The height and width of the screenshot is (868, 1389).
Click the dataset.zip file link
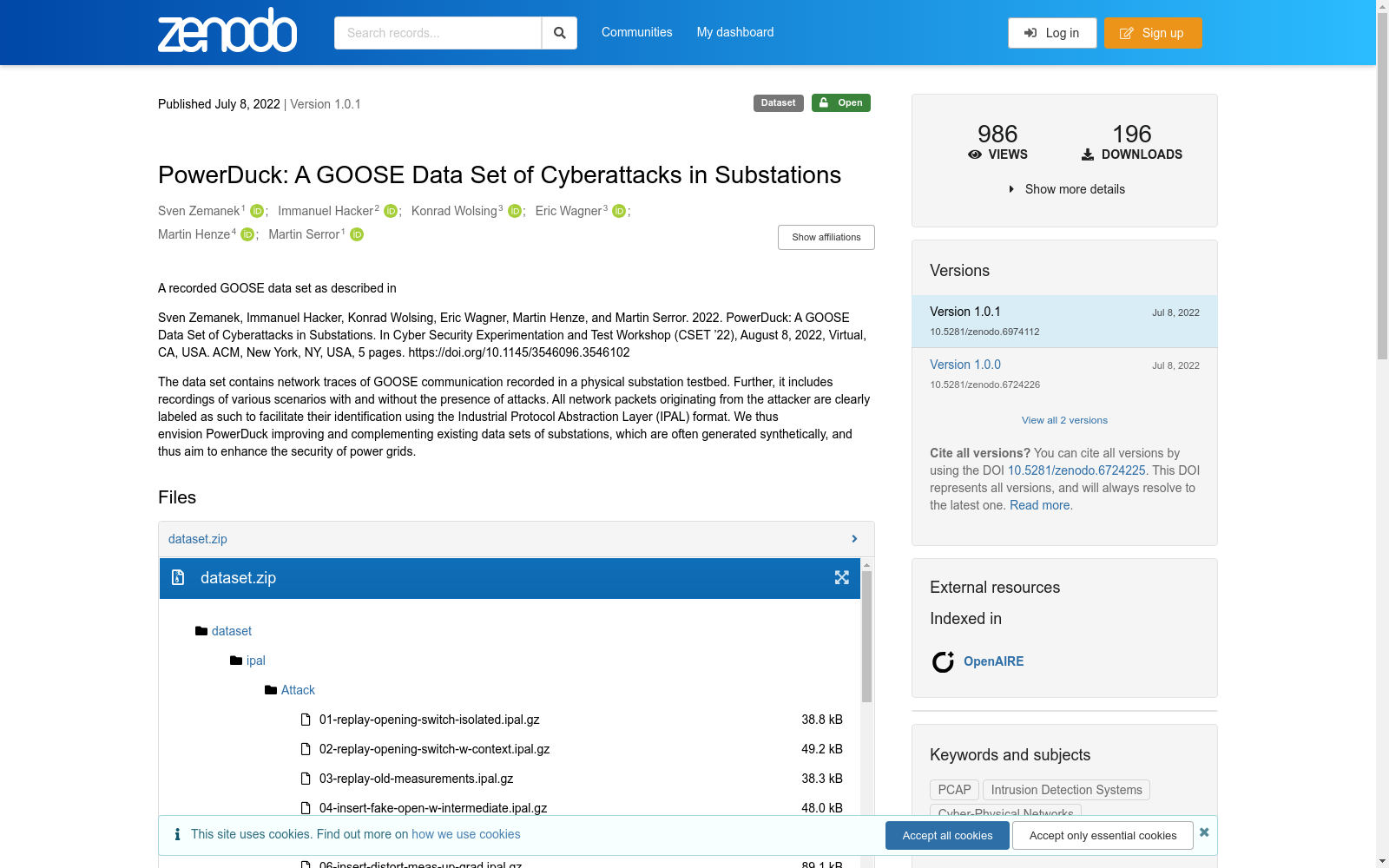(x=198, y=539)
